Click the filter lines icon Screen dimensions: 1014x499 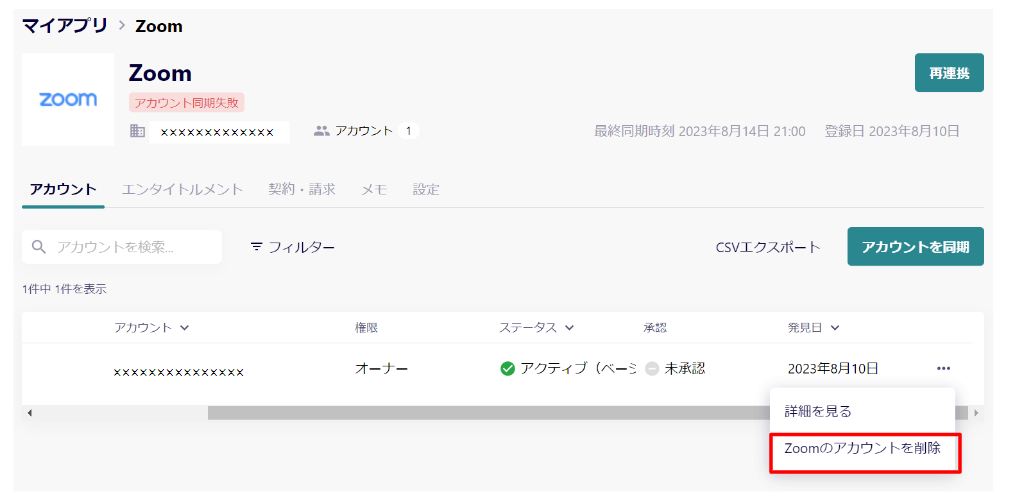click(x=257, y=247)
